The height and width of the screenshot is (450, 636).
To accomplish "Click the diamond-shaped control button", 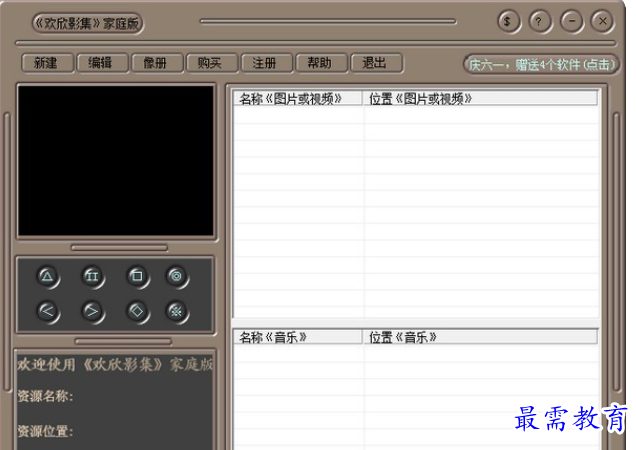I will pyautogui.click(x=137, y=312).
